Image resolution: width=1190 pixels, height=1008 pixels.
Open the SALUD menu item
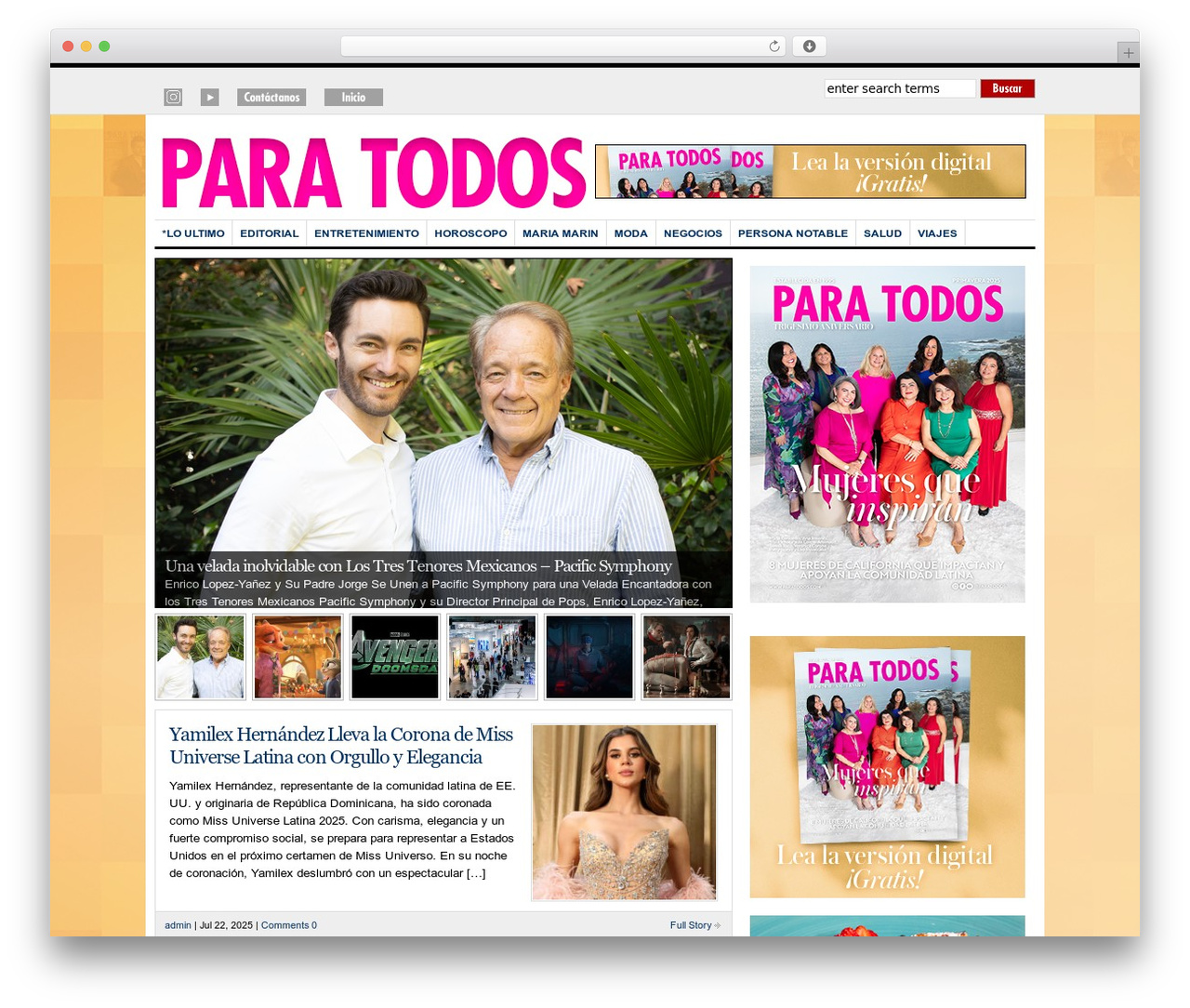click(882, 233)
